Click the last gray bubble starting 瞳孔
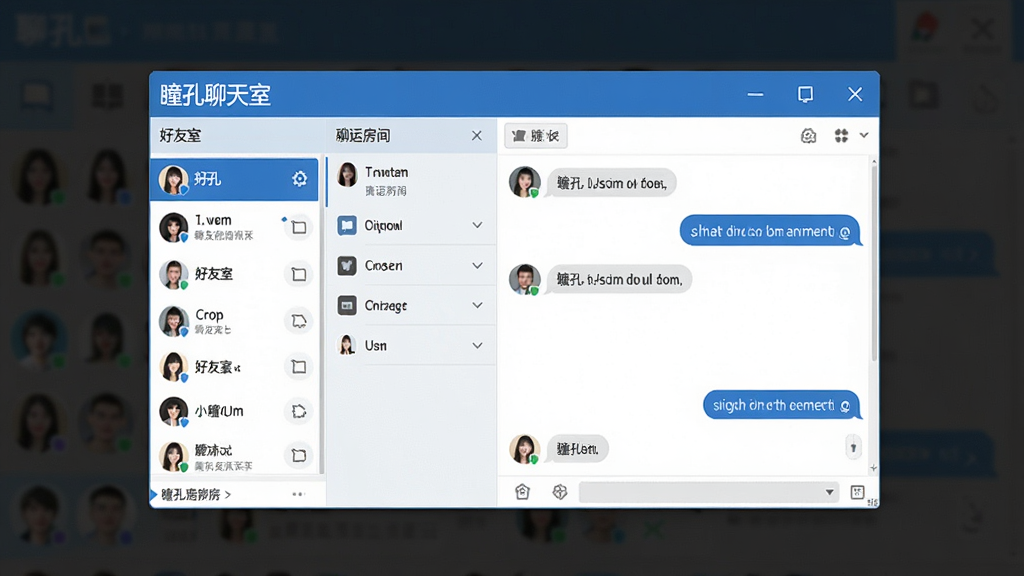This screenshot has width=1024, height=576. tap(578, 449)
